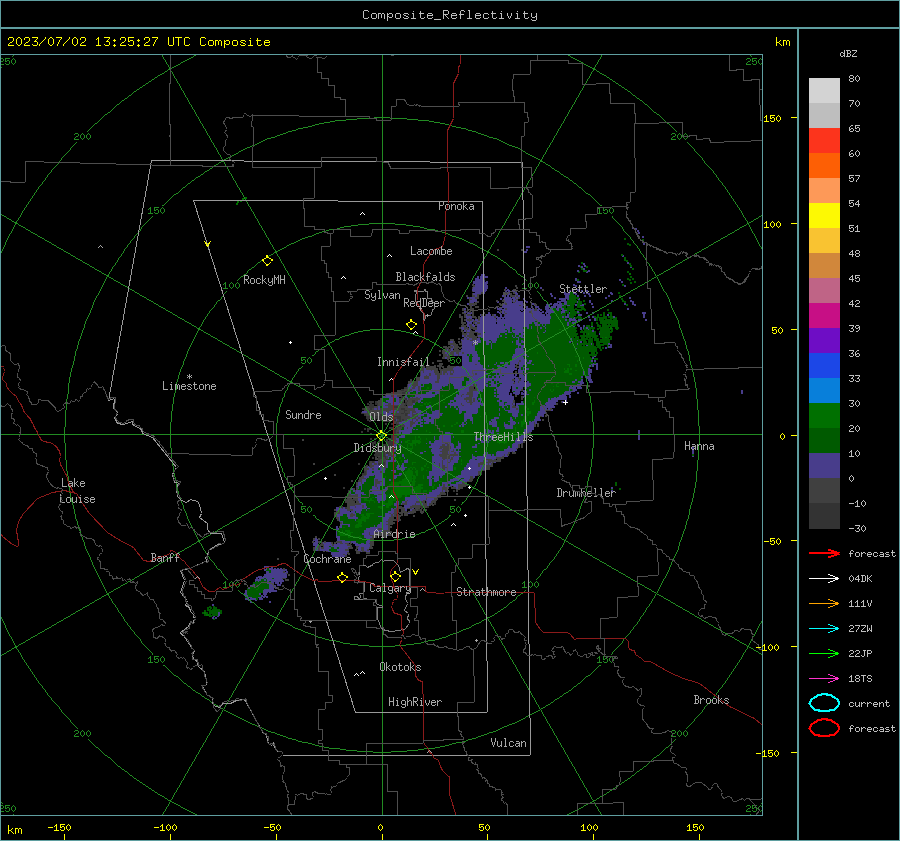
Task: Click the red forecast ellipse icon
Action: click(x=824, y=728)
